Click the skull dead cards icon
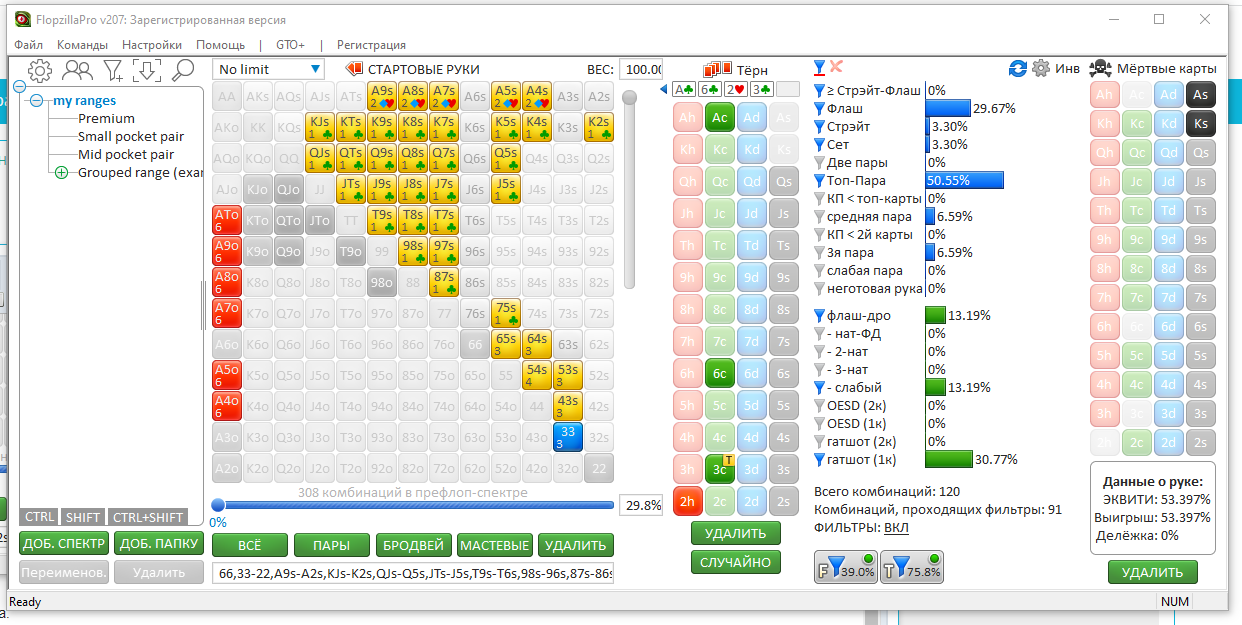This screenshot has height=625, width=1242. tap(1100, 68)
